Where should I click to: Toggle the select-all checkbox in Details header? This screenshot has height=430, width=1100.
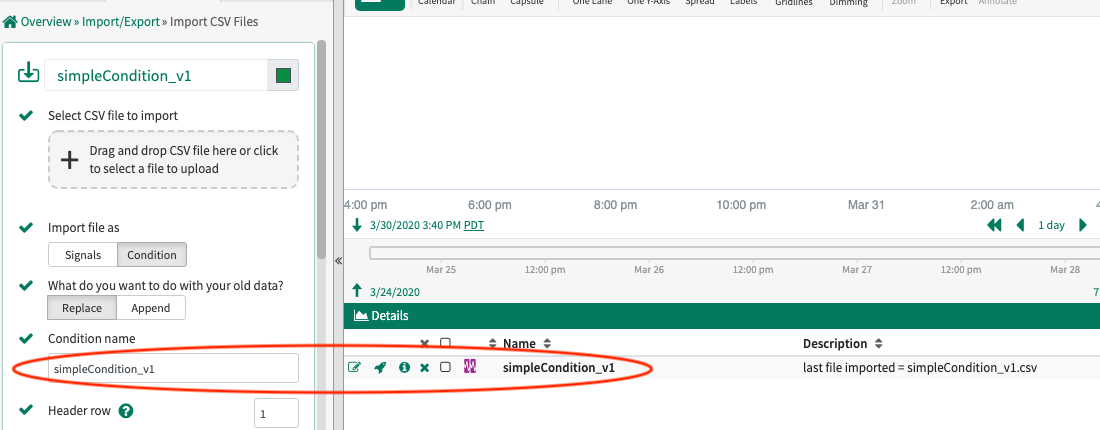coord(446,343)
